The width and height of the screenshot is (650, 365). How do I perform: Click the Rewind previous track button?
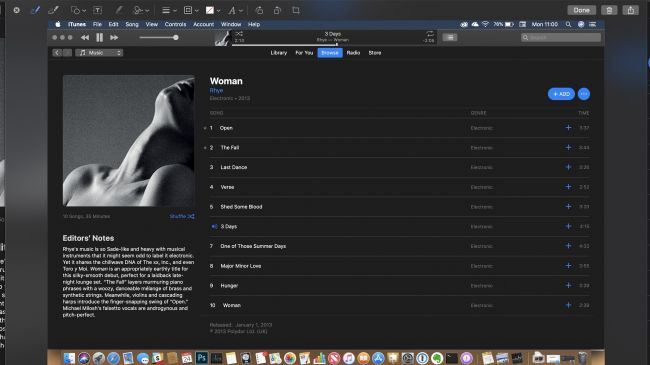coord(85,37)
